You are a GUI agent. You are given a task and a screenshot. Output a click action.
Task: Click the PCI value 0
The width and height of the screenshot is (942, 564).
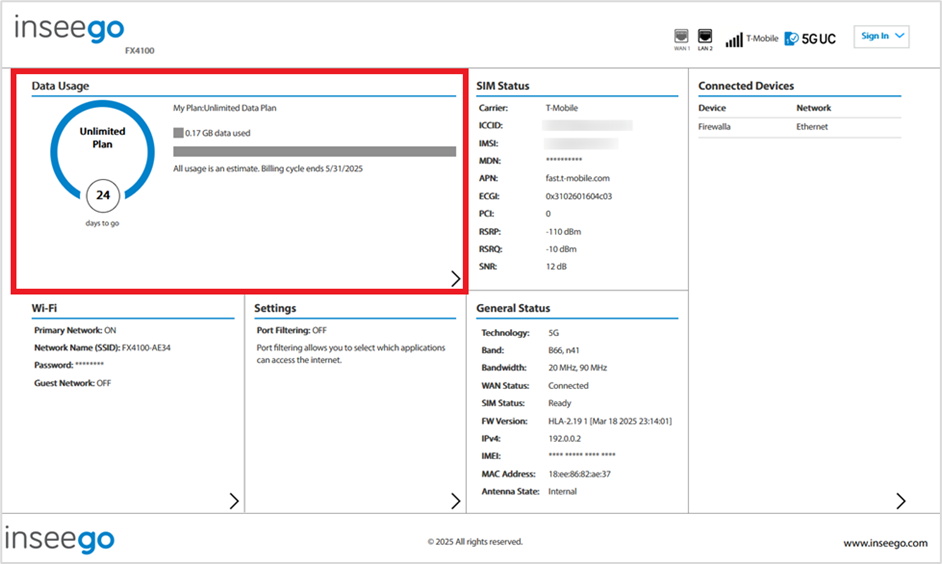548,214
